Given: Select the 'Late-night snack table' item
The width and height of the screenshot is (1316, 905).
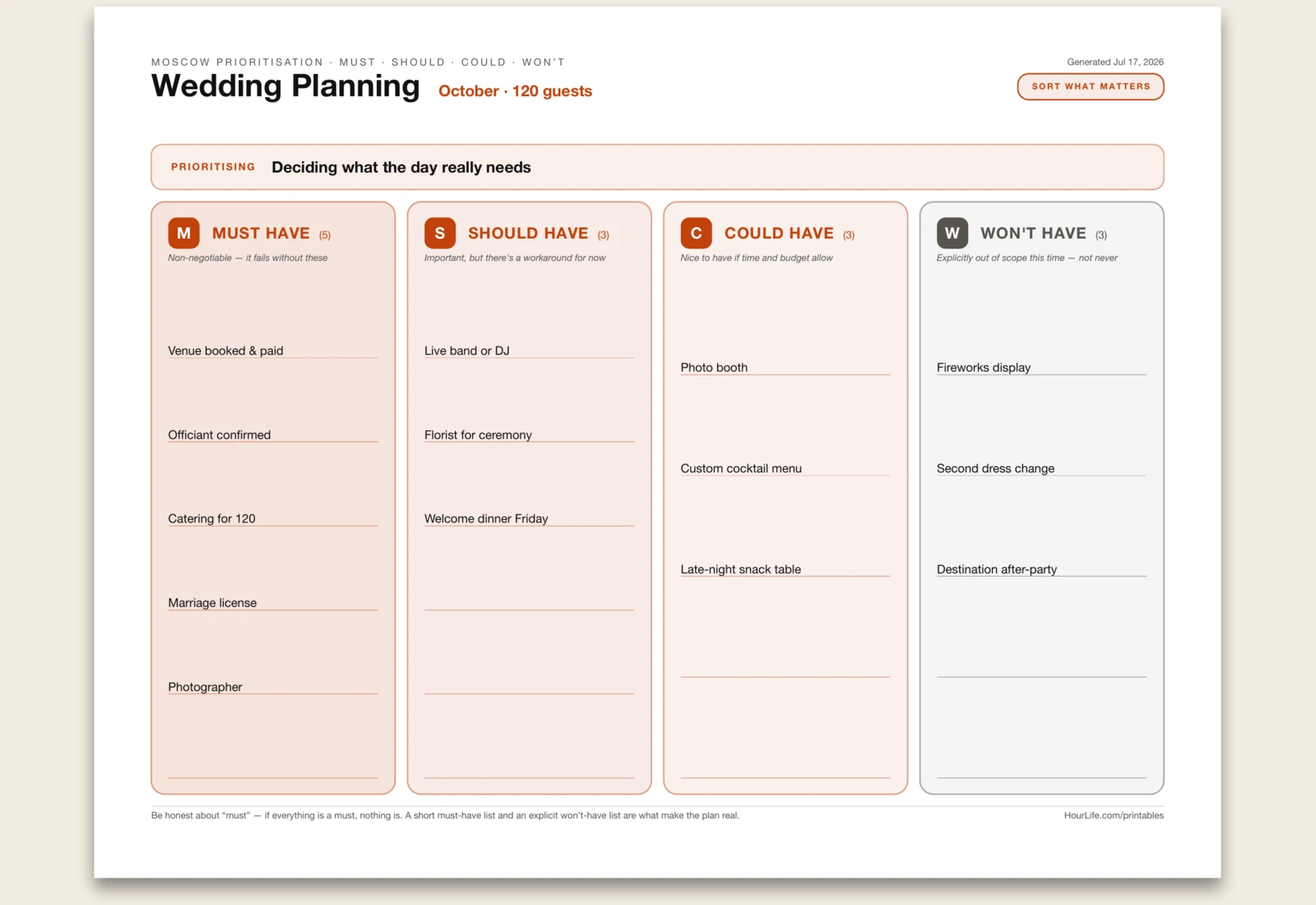Looking at the screenshot, I should 740,569.
